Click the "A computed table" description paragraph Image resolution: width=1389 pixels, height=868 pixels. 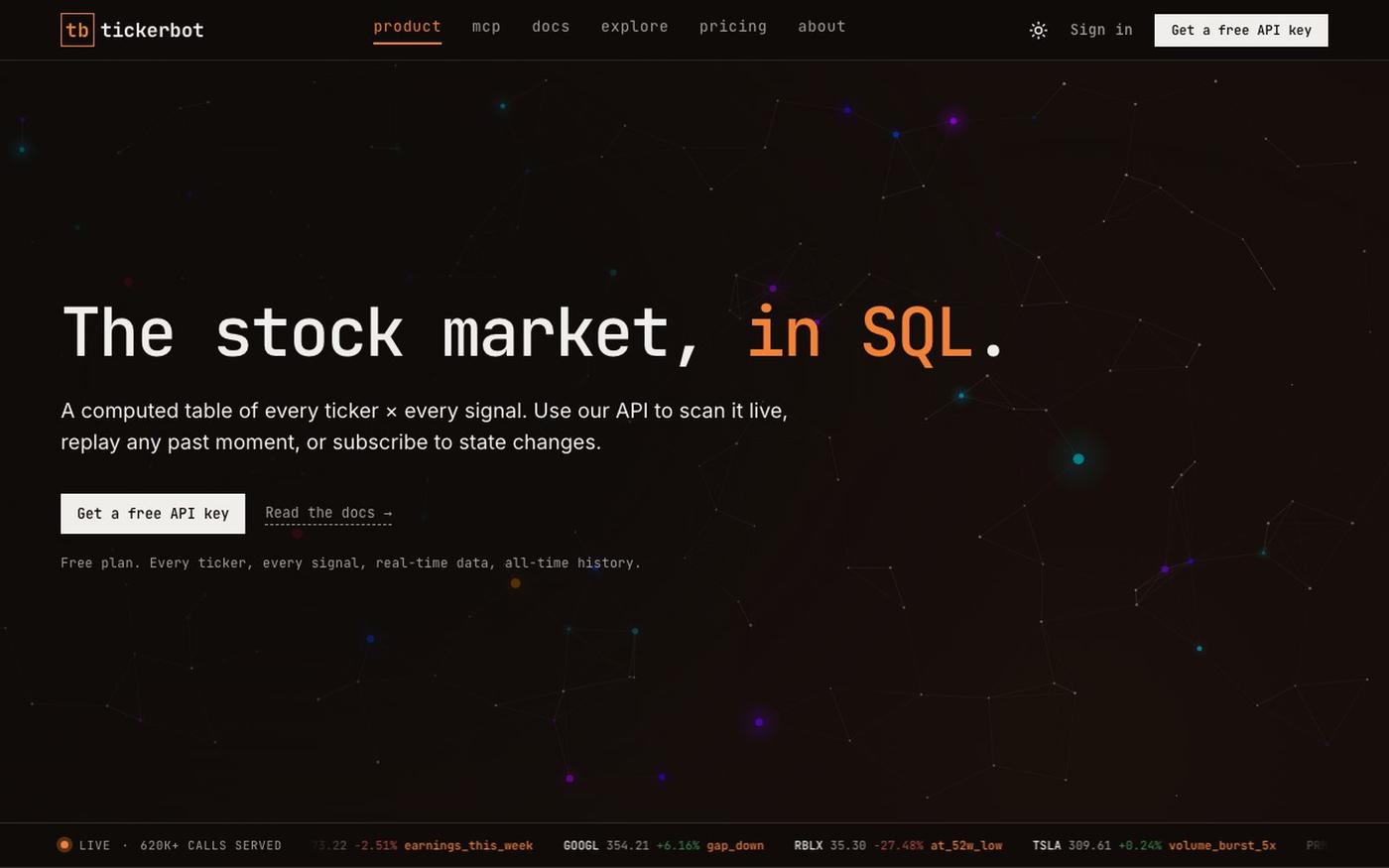424,426
